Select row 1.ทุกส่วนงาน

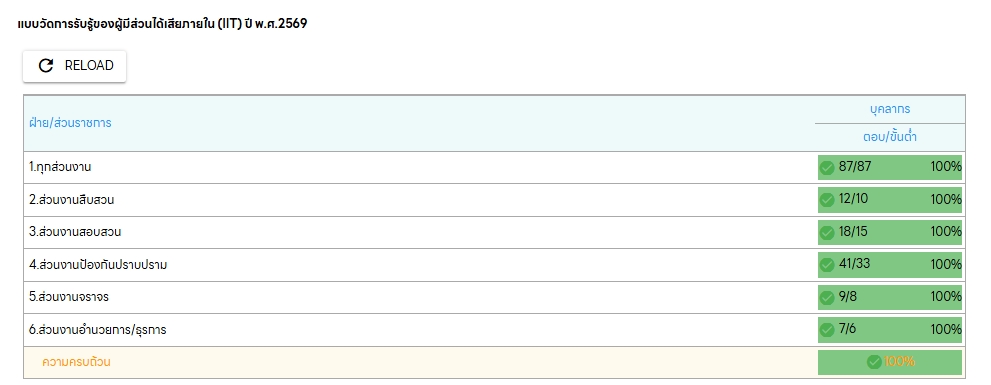tap(494, 168)
